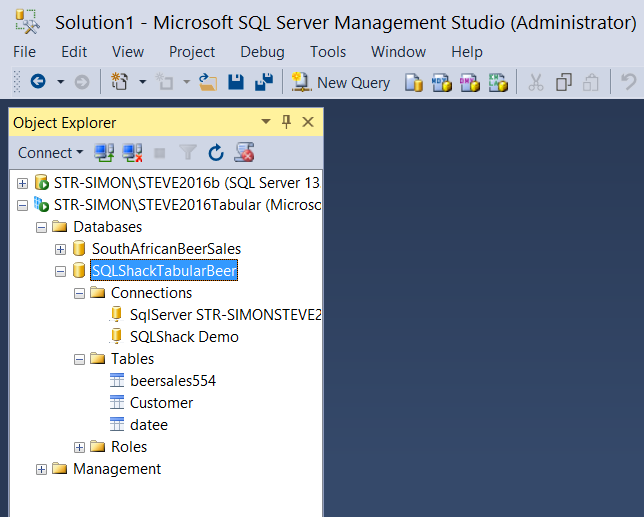This screenshot has height=517, width=644.
Task: Click the Analysis Services MDX query icon
Action: [x=441, y=82]
